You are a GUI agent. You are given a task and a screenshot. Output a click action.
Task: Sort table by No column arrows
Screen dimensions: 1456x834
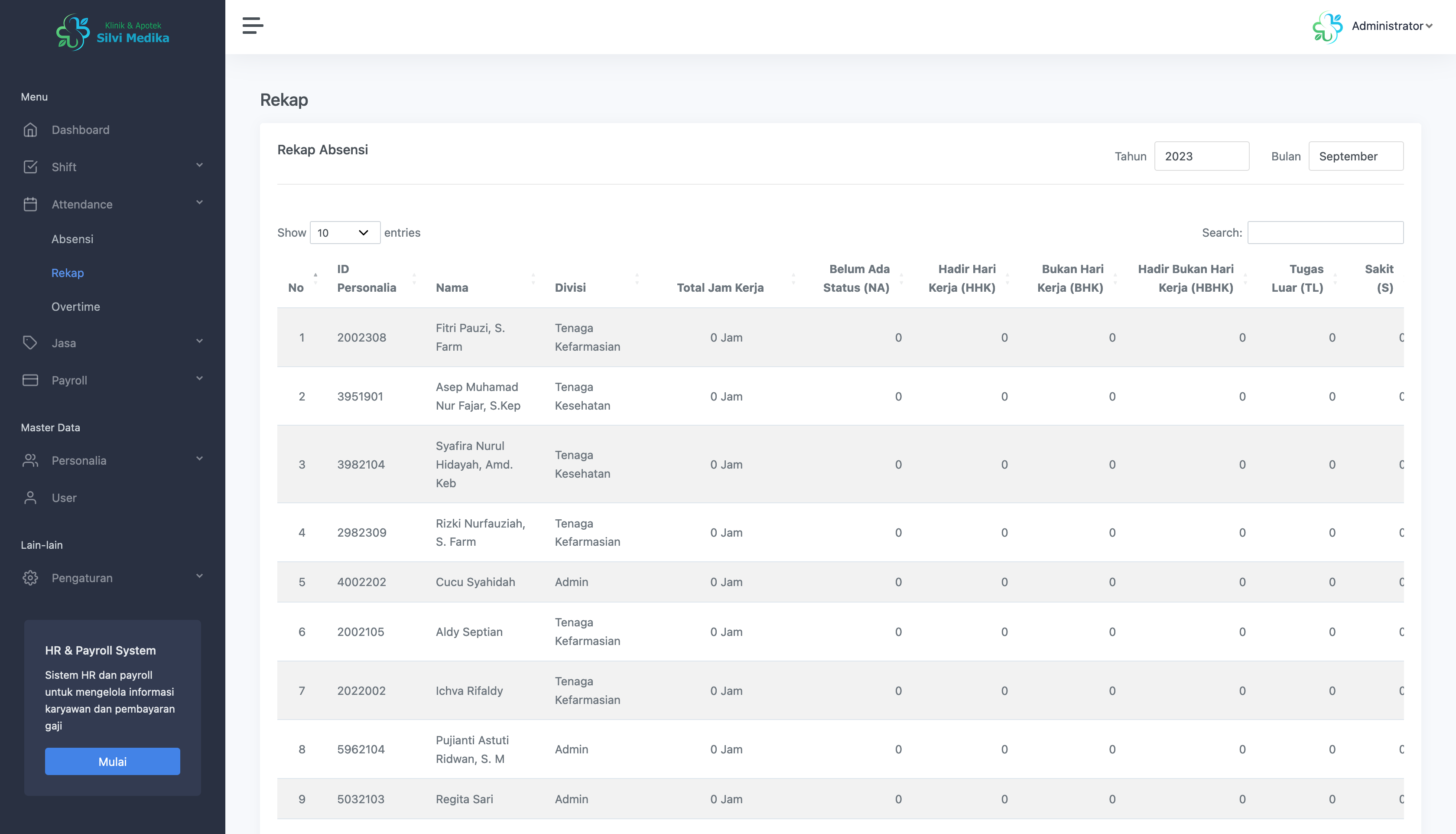point(315,278)
